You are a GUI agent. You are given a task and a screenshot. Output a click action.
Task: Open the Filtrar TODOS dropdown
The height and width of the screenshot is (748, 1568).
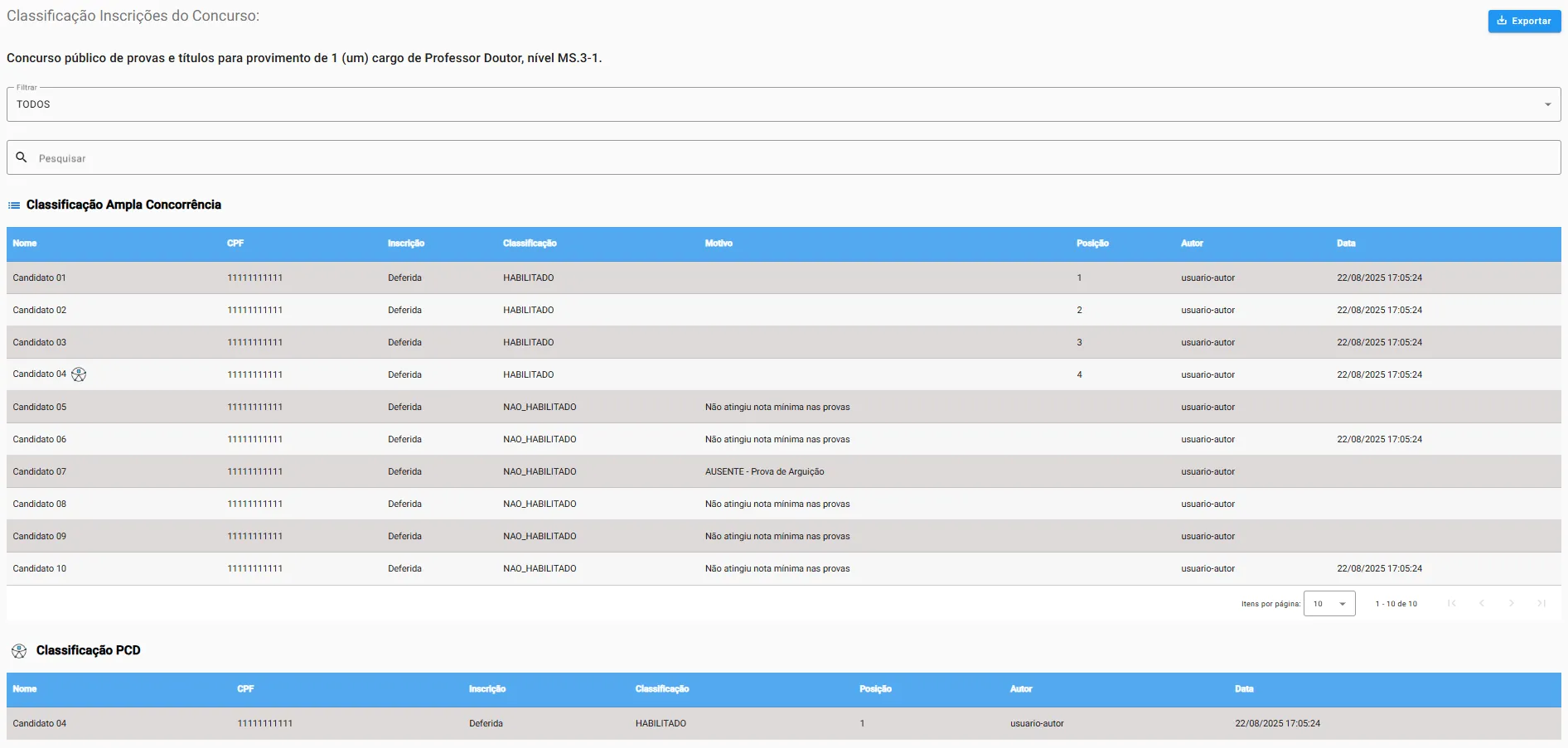tap(782, 104)
